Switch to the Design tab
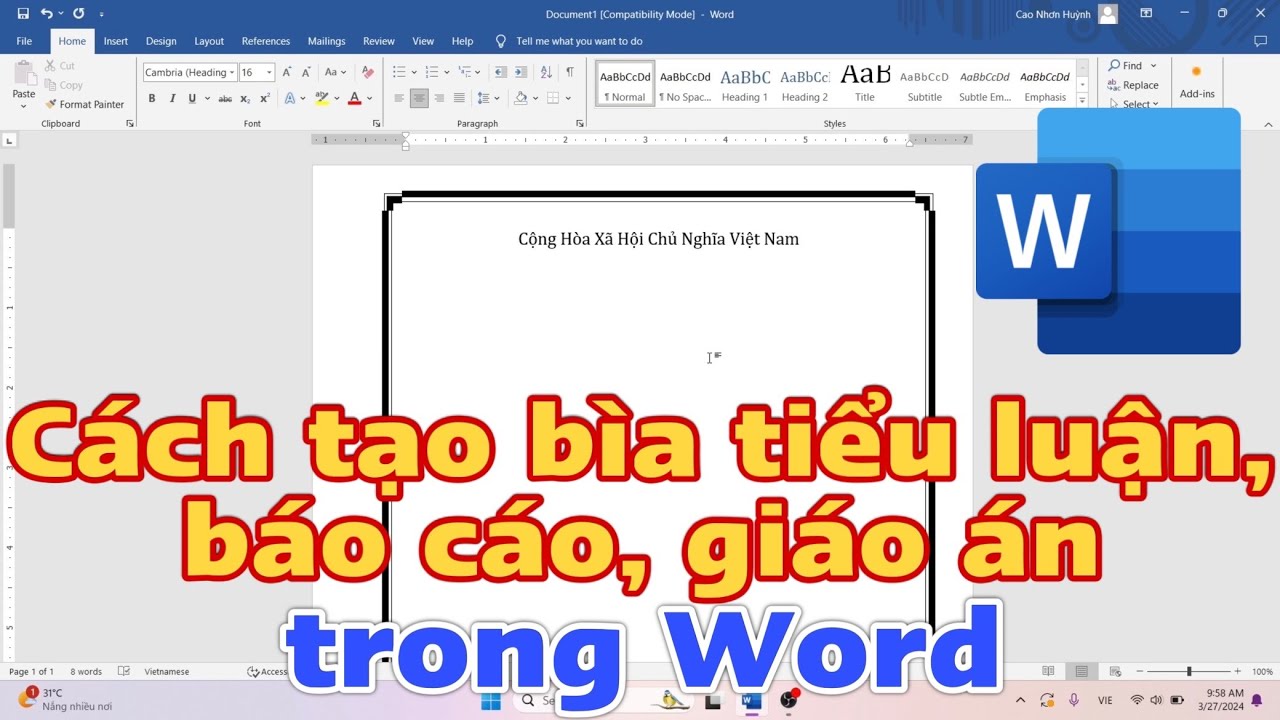 [161, 41]
